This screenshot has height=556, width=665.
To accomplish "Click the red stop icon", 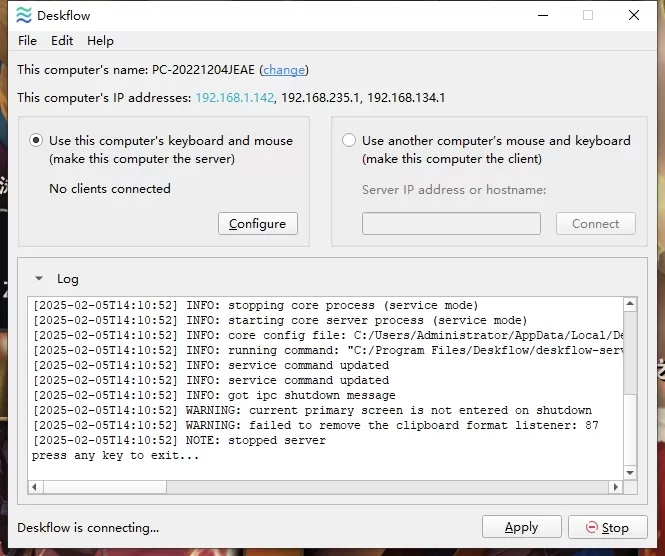I will point(591,527).
